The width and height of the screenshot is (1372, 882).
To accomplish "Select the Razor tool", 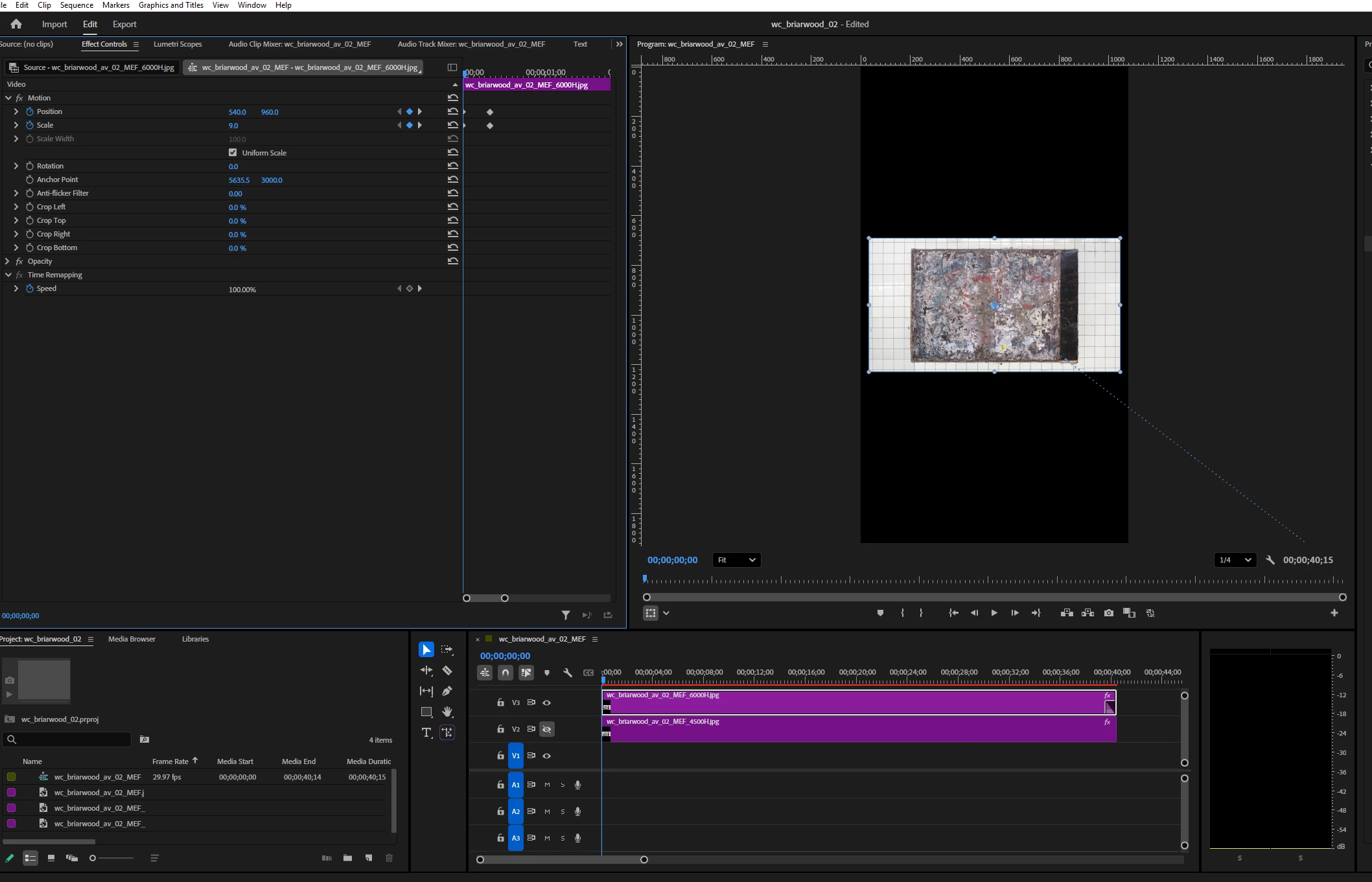I will [447, 670].
